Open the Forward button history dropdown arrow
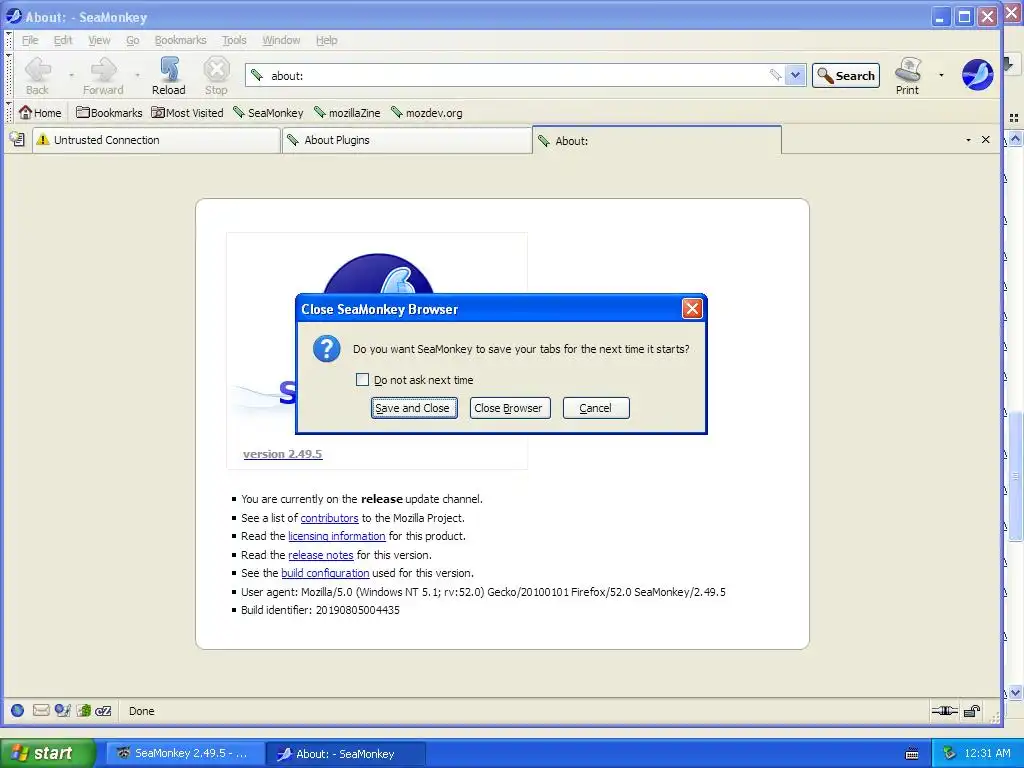The height and width of the screenshot is (768, 1024). click(137, 75)
